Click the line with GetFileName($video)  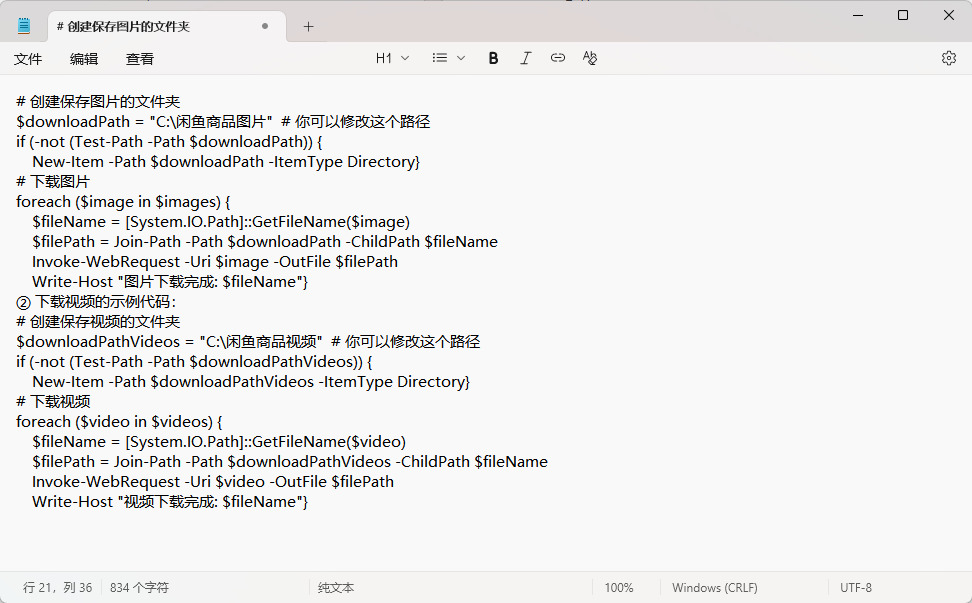(x=219, y=442)
